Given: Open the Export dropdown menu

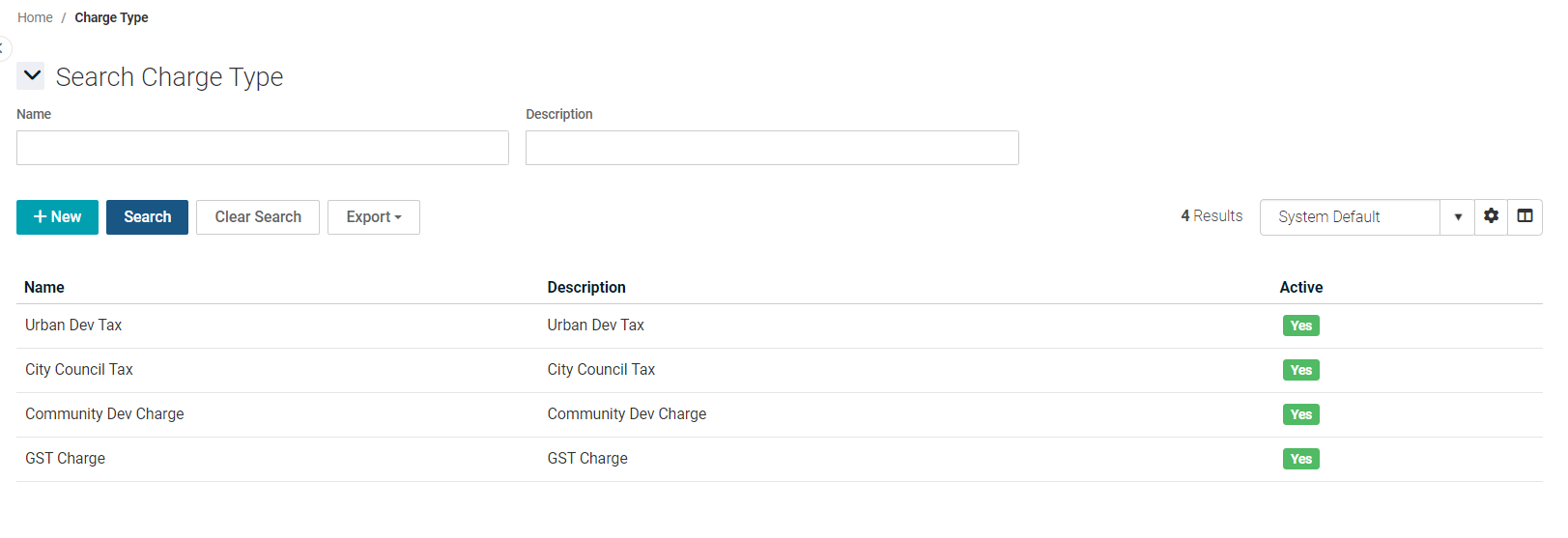Looking at the screenshot, I should click(x=373, y=217).
